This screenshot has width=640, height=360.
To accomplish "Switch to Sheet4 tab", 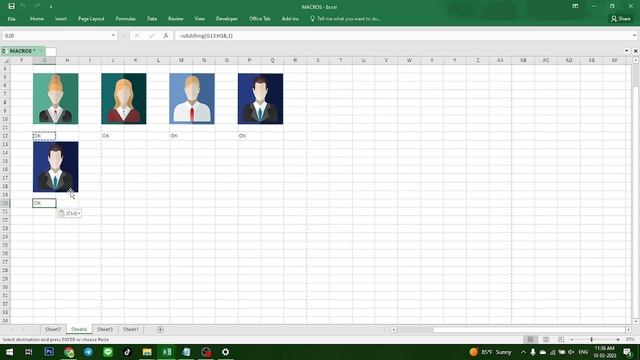I will [x=79, y=329].
